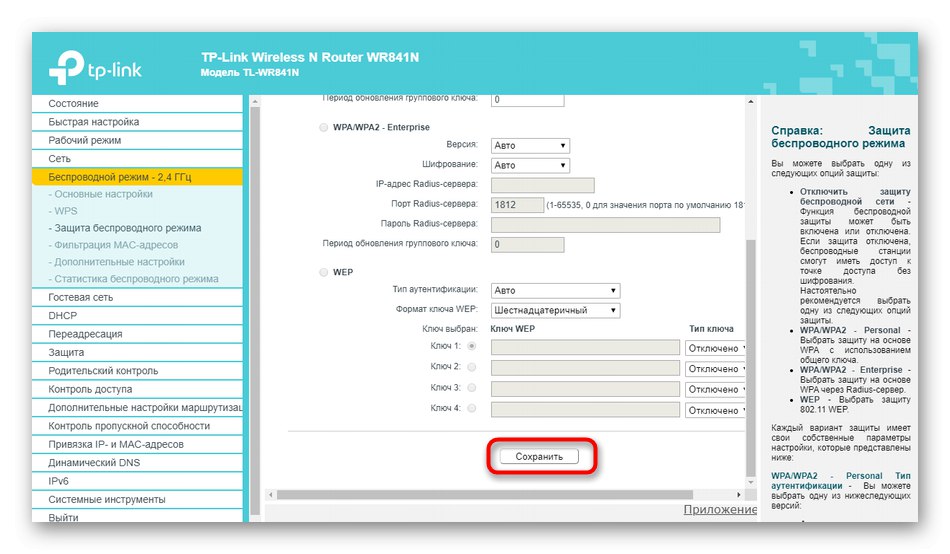
Task: Click the tp-link logo
Action: coord(95,68)
